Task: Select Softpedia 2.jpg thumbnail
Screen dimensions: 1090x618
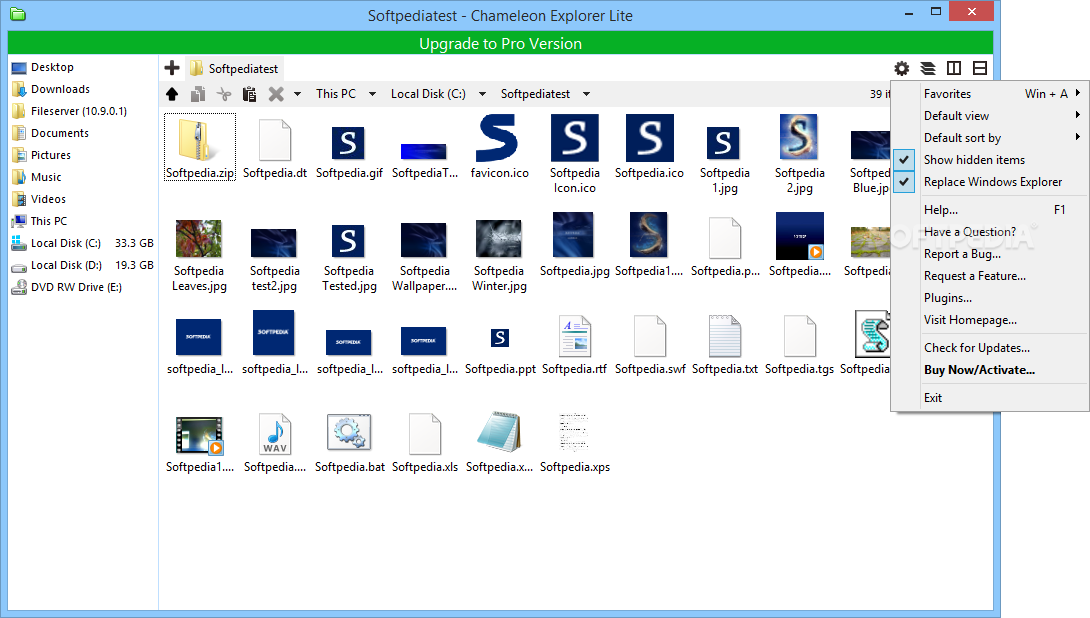Action: click(x=799, y=137)
